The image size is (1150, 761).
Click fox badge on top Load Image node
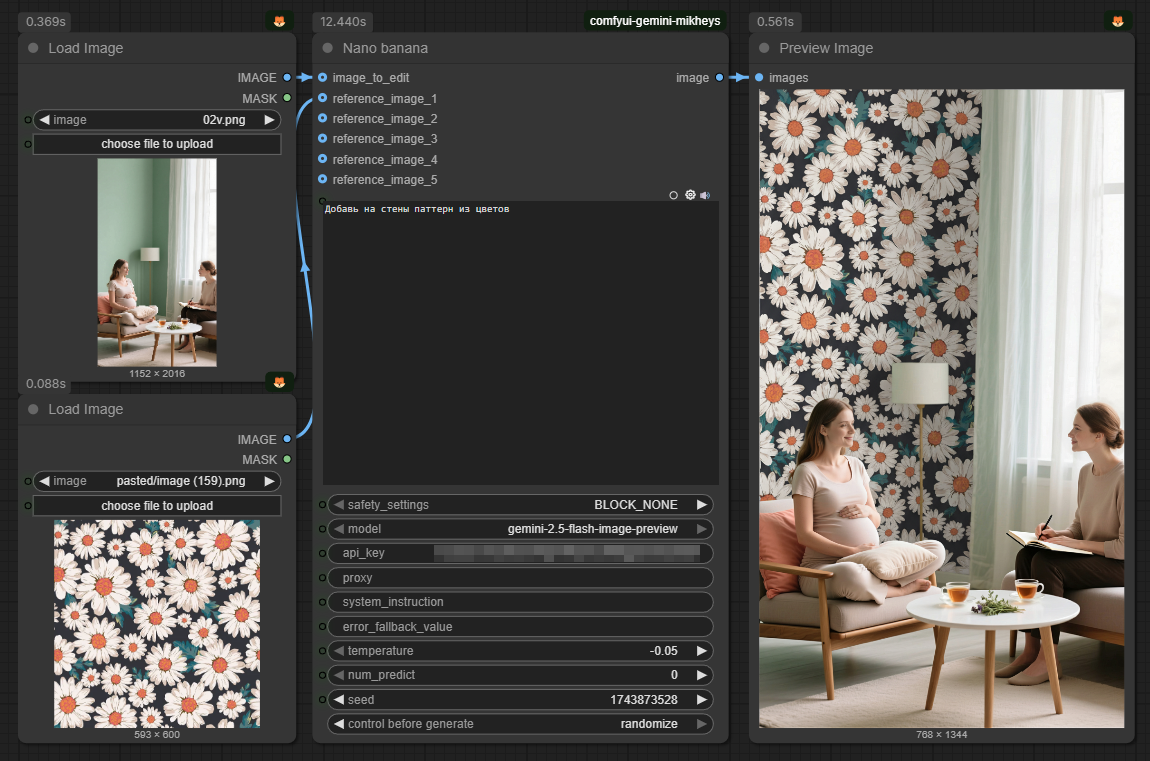pyautogui.click(x=279, y=21)
